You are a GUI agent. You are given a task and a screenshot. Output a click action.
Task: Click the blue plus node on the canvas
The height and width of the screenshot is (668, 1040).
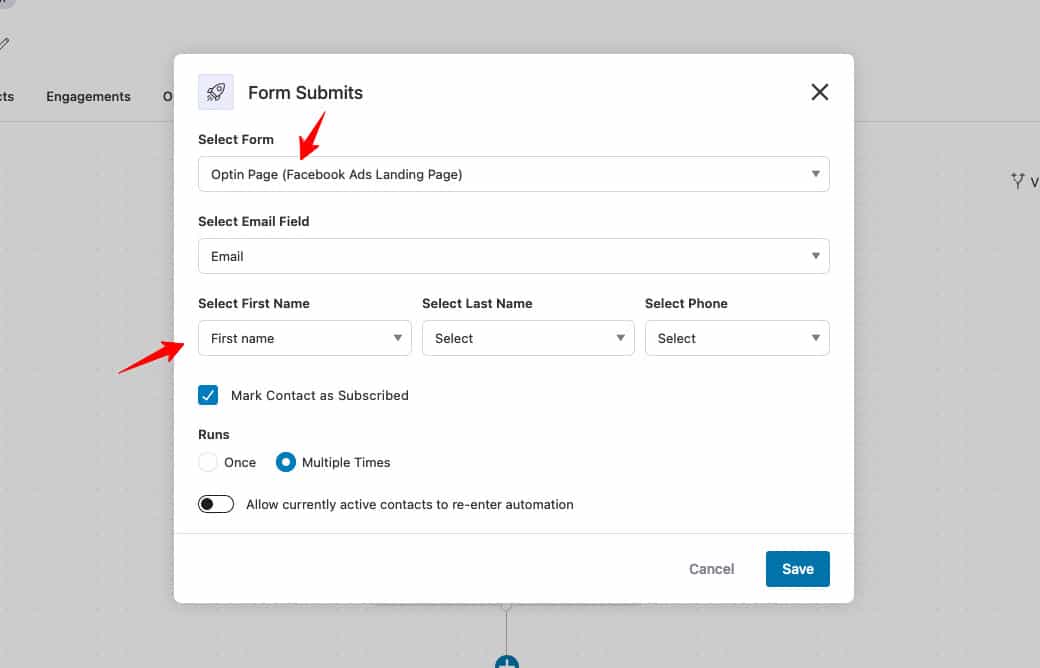click(x=505, y=661)
